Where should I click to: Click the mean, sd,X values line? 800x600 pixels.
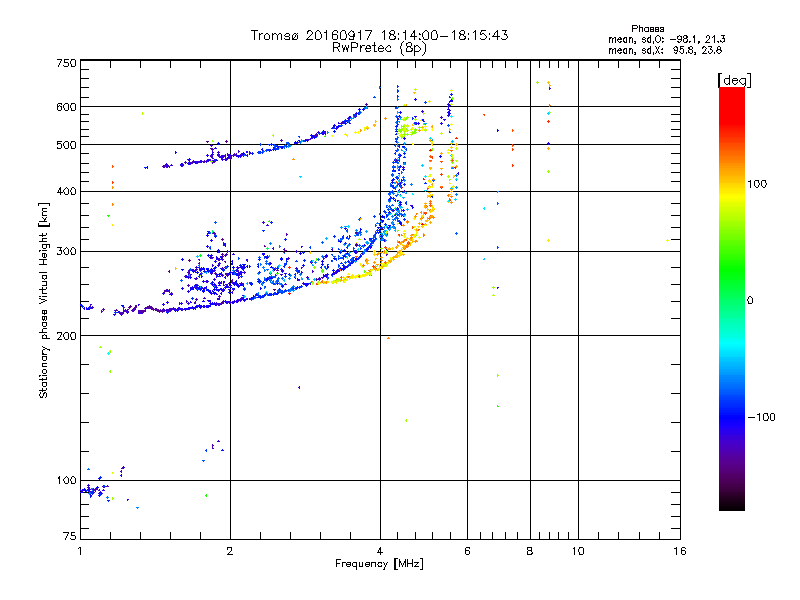665,50
